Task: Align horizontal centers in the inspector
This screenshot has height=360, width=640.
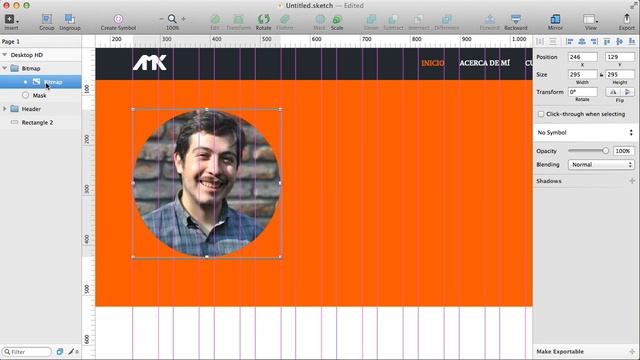Action: [x=582, y=41]
